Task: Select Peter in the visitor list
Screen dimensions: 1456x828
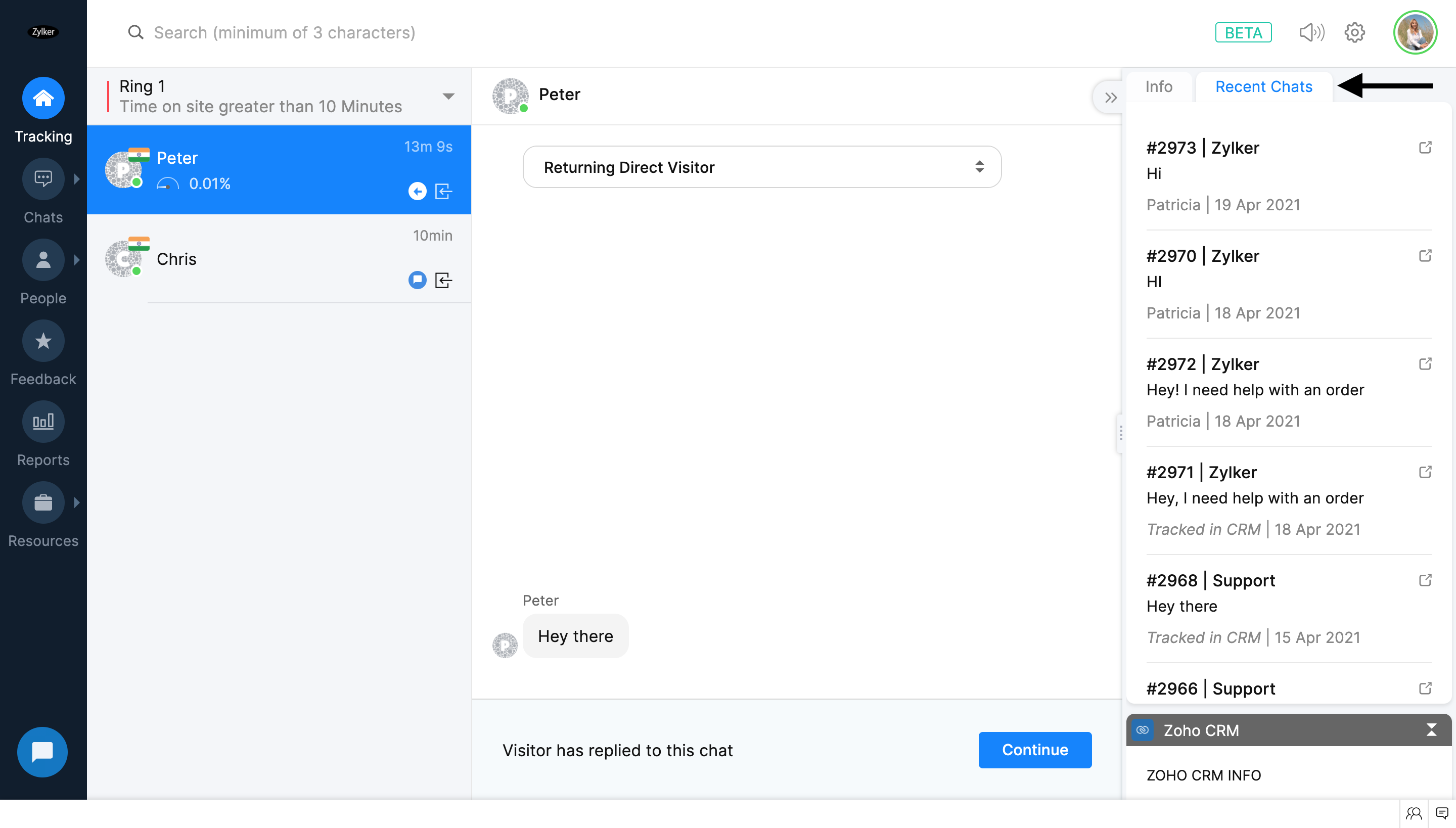Action: (279, 169)
